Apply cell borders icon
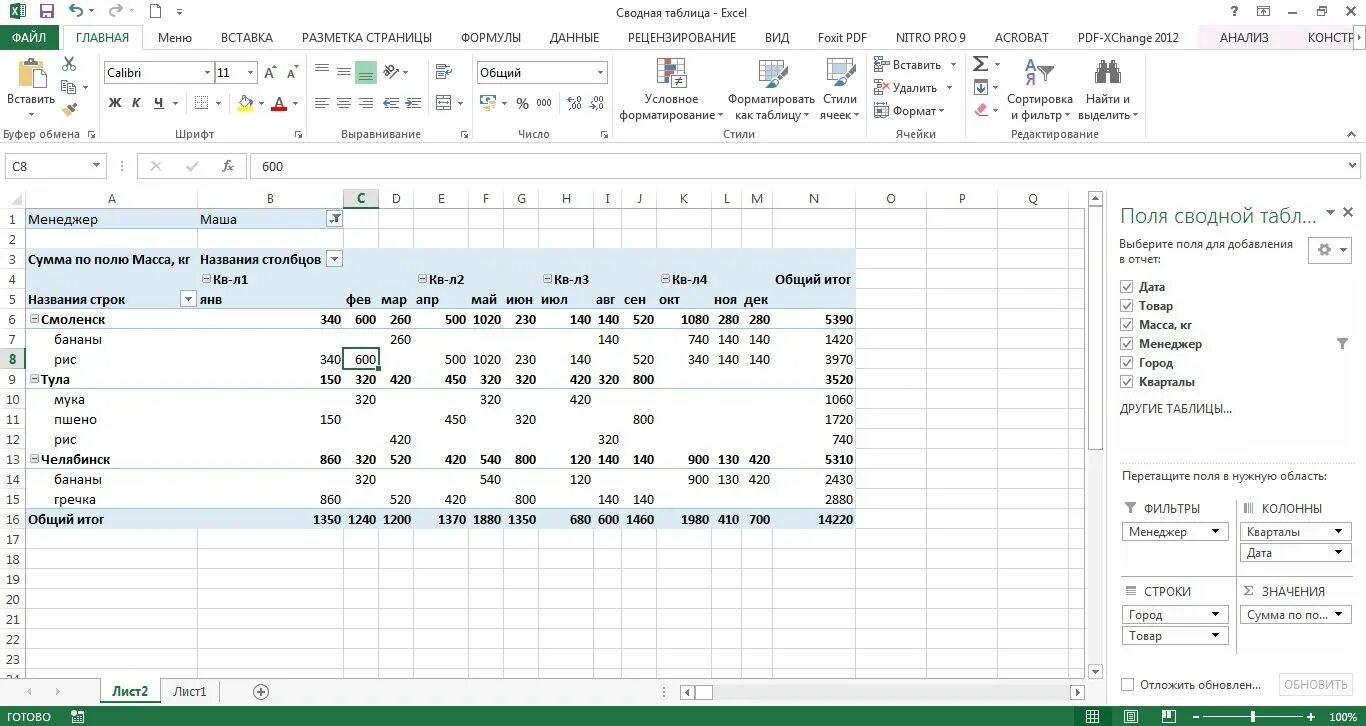The image size is (1366, 726). [x=201, y=103]
